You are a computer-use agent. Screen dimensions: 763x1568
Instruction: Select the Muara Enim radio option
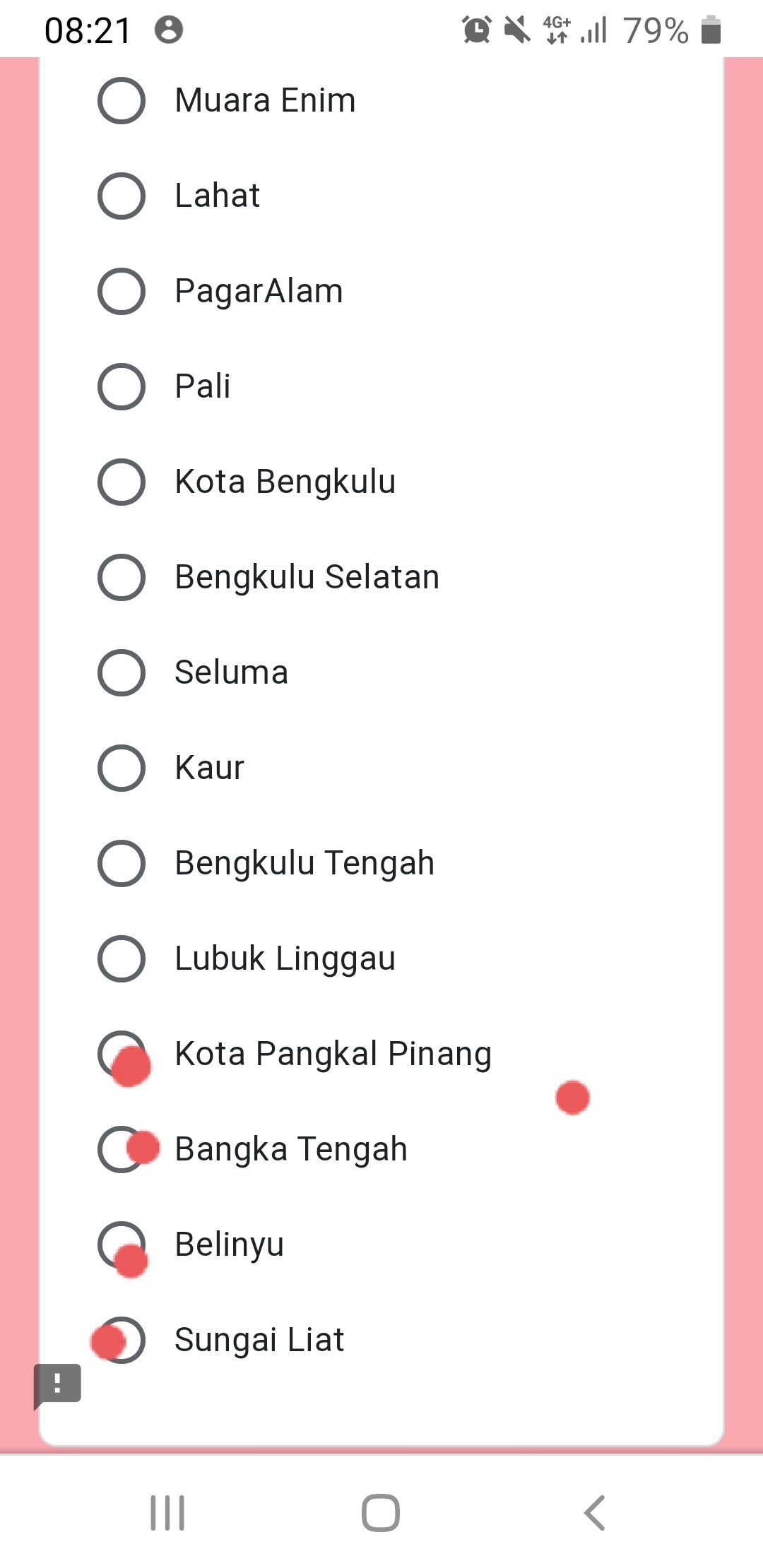122,100
